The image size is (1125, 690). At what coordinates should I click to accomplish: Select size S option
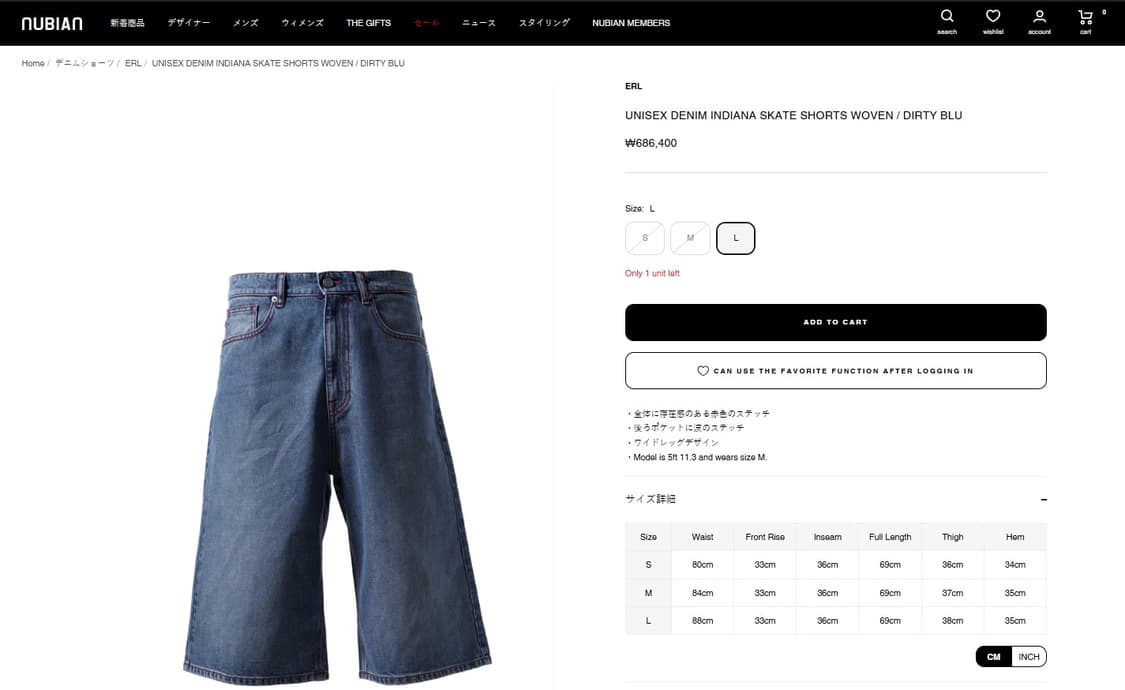click(644, 238)
